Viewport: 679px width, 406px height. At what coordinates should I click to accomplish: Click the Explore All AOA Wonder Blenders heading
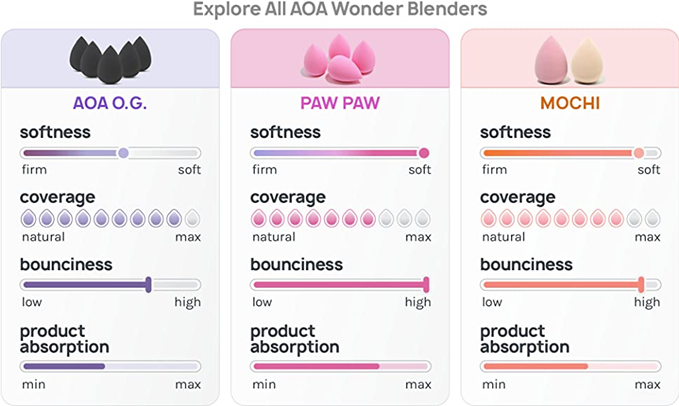coord(339,10)
